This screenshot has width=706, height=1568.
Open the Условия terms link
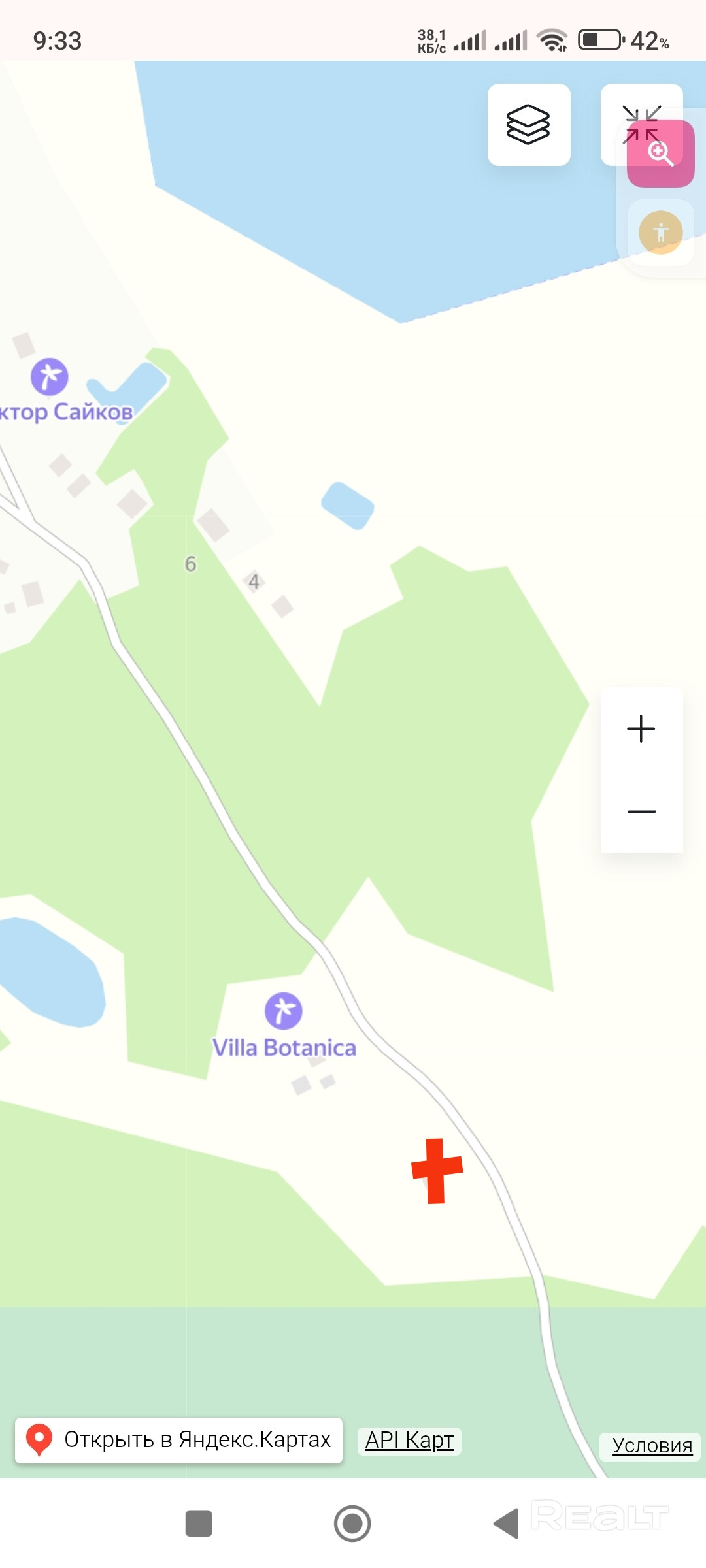[x=652, y=1445]
